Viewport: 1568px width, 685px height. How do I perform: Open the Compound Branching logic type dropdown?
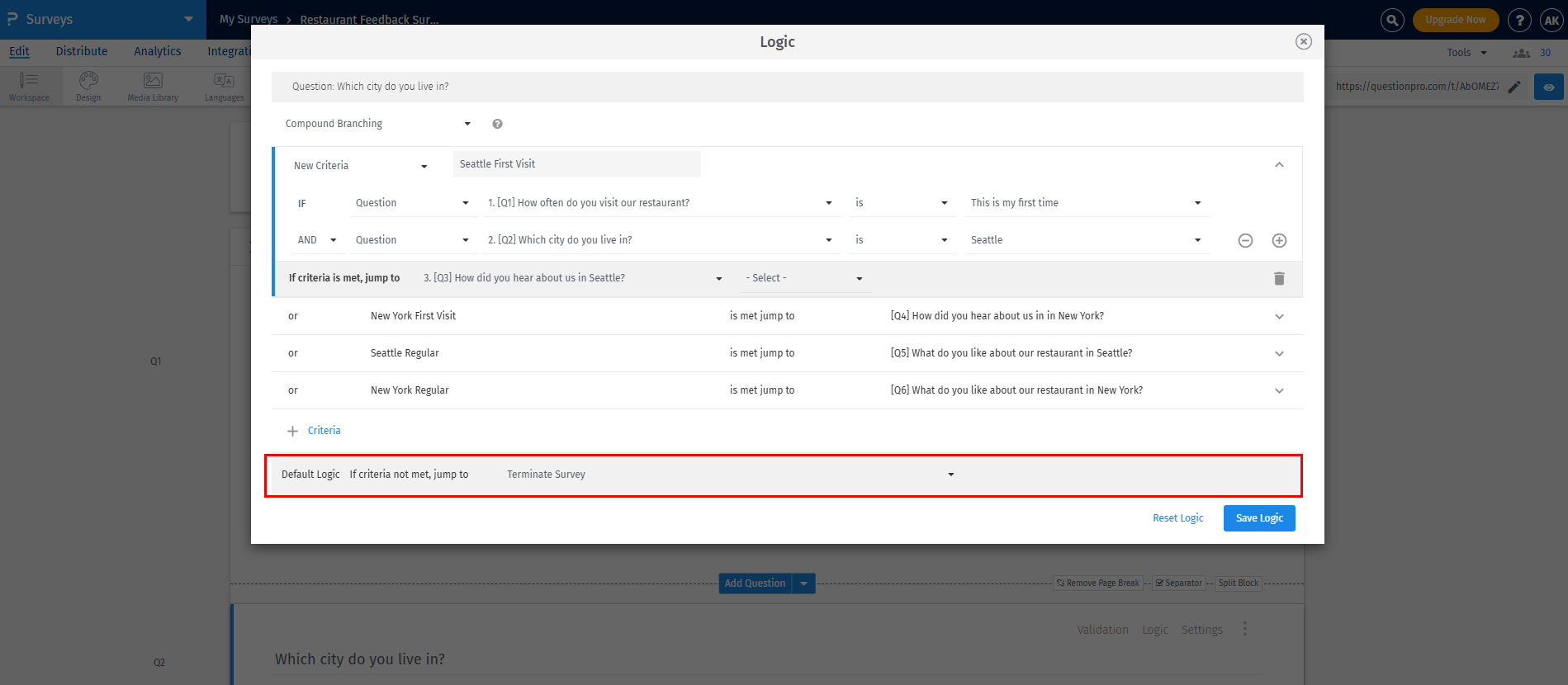[x=377, y=124]
